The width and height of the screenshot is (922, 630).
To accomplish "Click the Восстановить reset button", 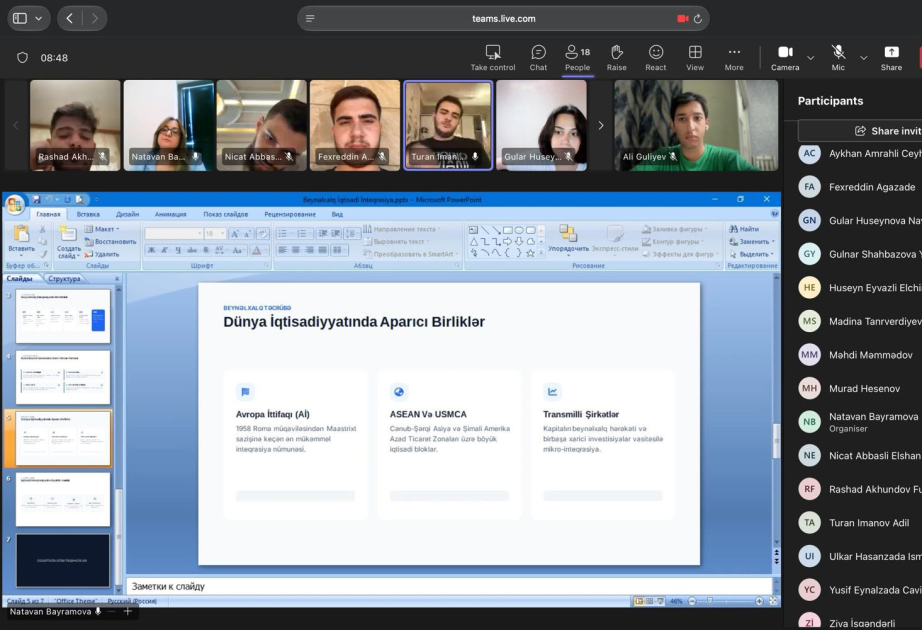I will [111, 242].
